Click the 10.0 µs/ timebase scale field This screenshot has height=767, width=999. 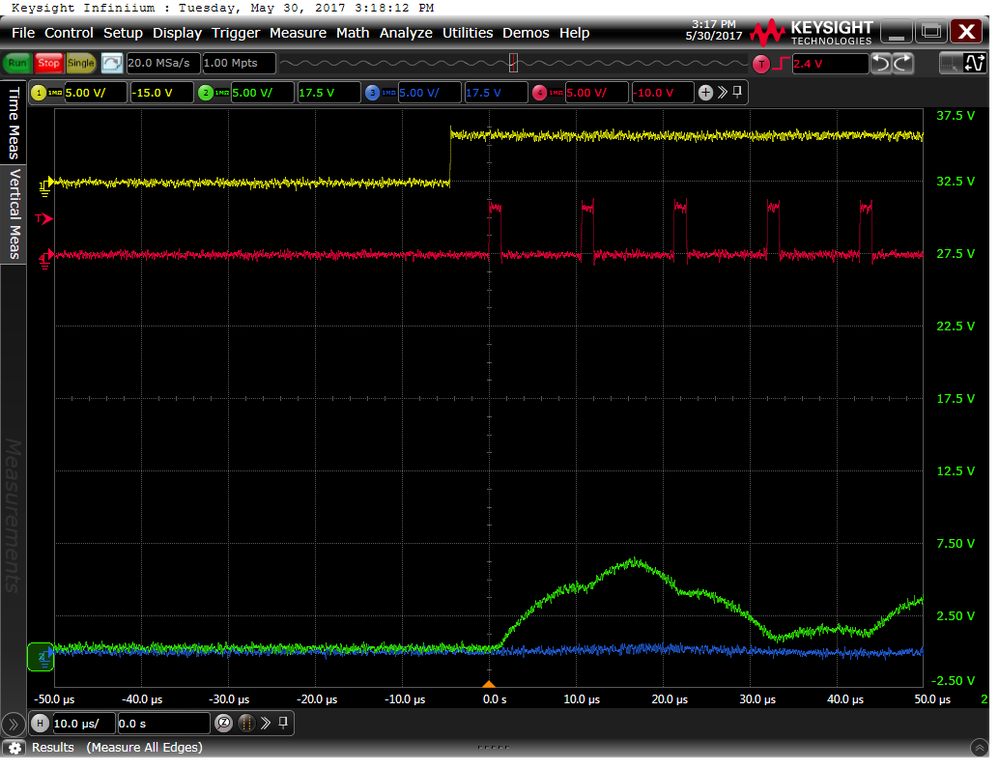point(83,724)
